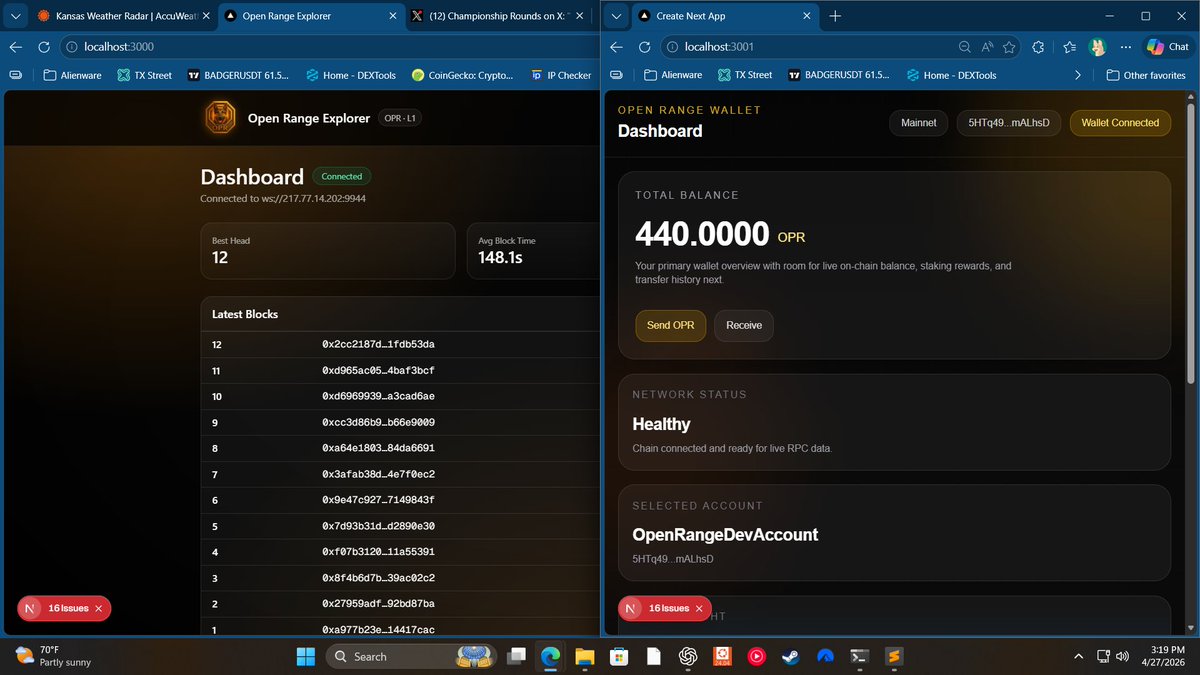Switch to Championship Rounds on X tab
This screenshot has width=1200, height=675.
click(x=498, y=16)
